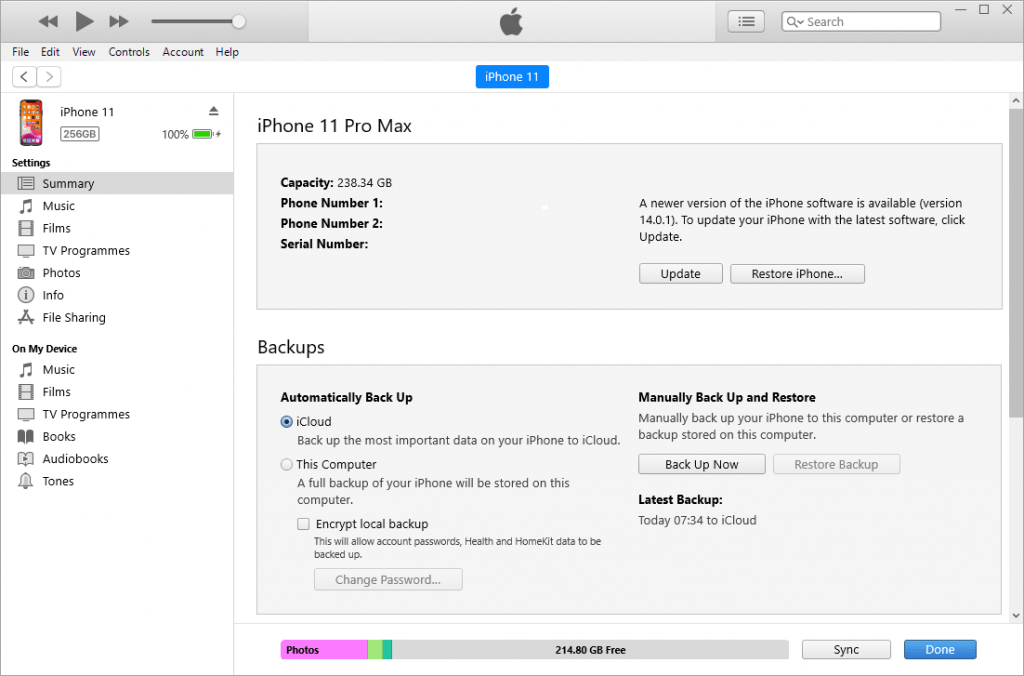Viewport: 1024px width, 676px height.
Task: Click the File Sharing app icon
Action: click(25, 317)
